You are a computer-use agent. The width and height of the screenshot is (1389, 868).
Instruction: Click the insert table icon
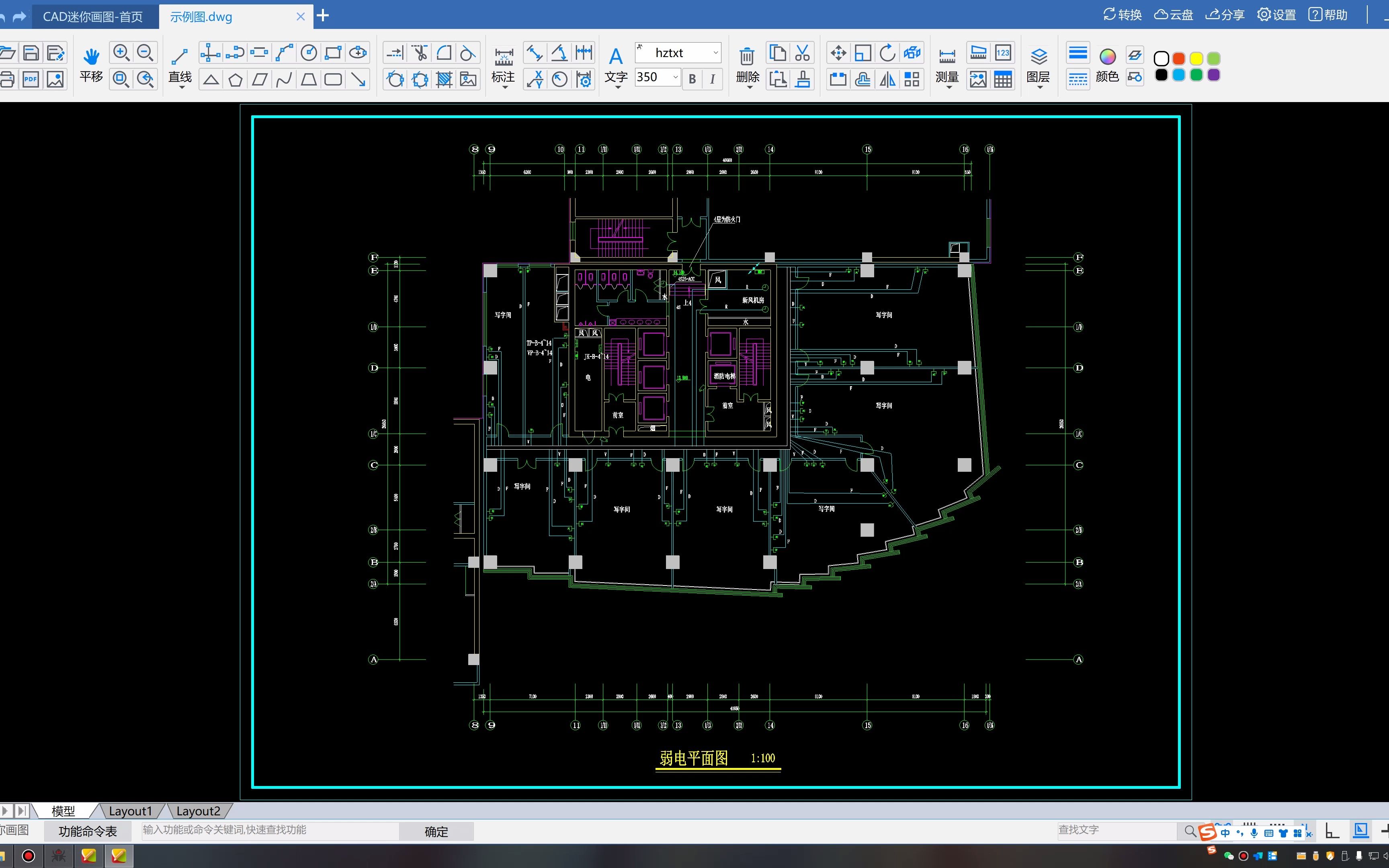[x=1003, y=79]
